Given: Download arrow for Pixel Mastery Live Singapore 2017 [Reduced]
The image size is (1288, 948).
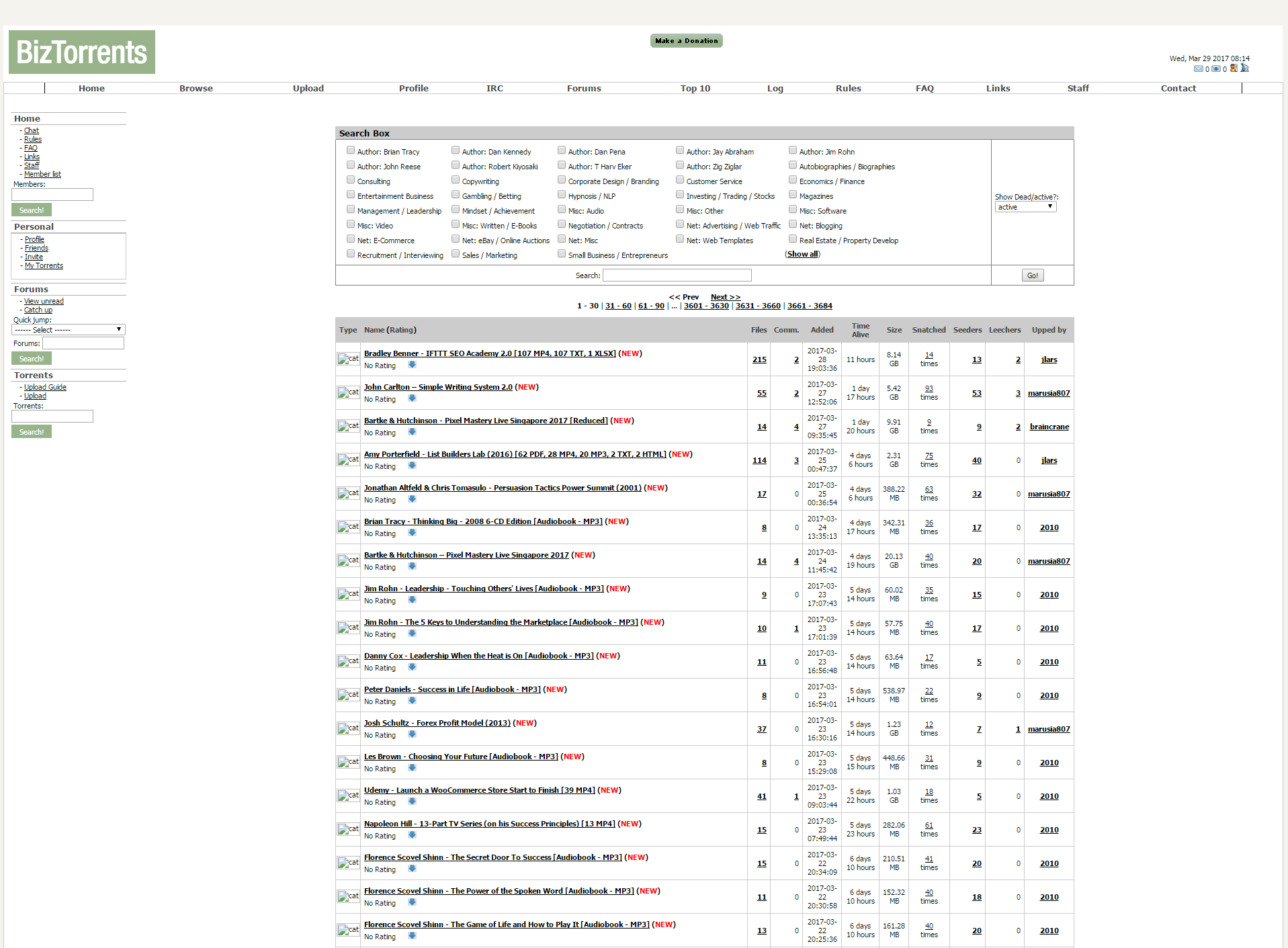Looking at the screenshot, I should [412, 432].
